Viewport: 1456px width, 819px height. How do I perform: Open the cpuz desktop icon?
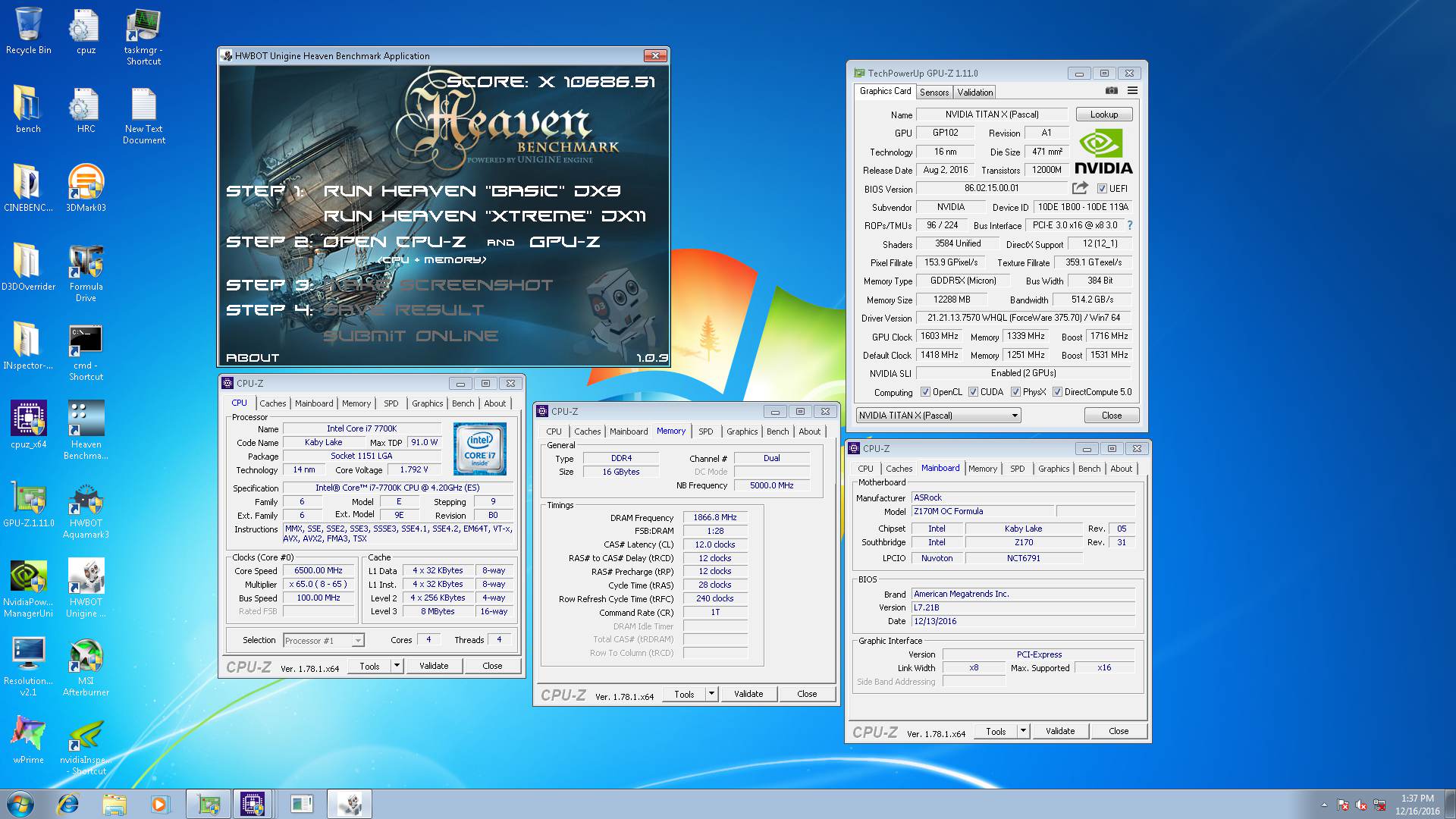(86, 32)
